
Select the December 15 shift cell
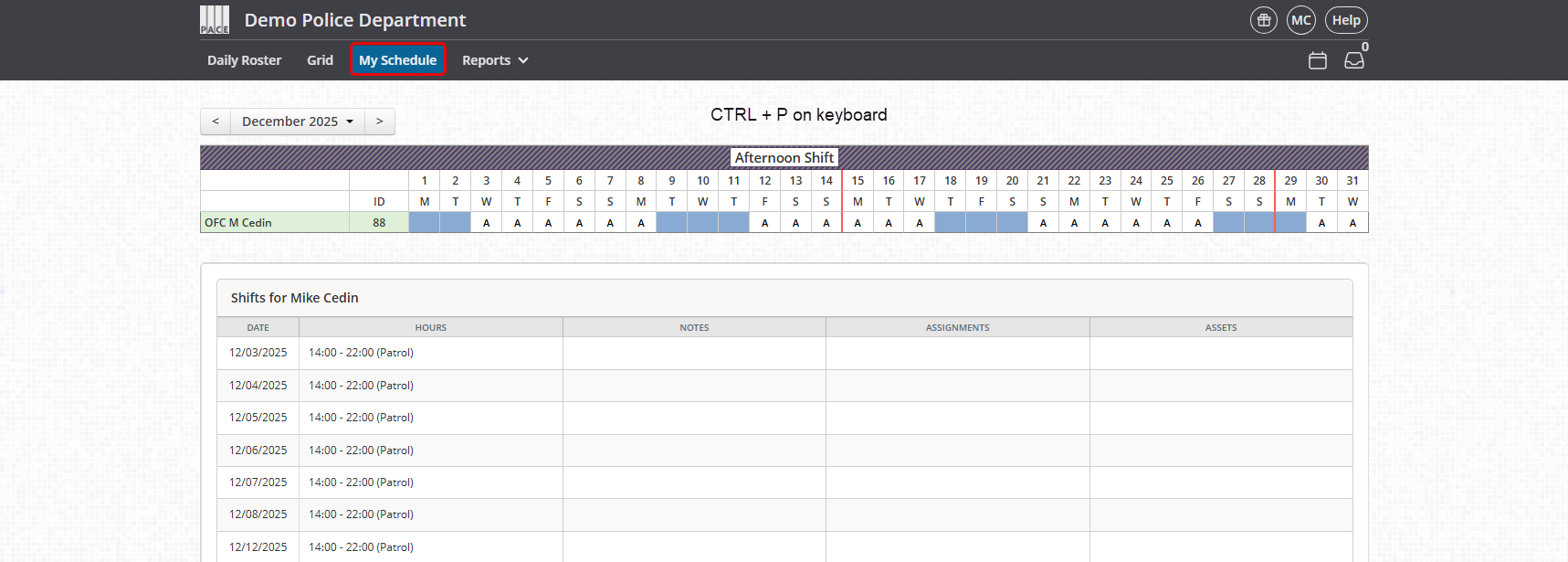pyautogui.click(x=858, y=223)
